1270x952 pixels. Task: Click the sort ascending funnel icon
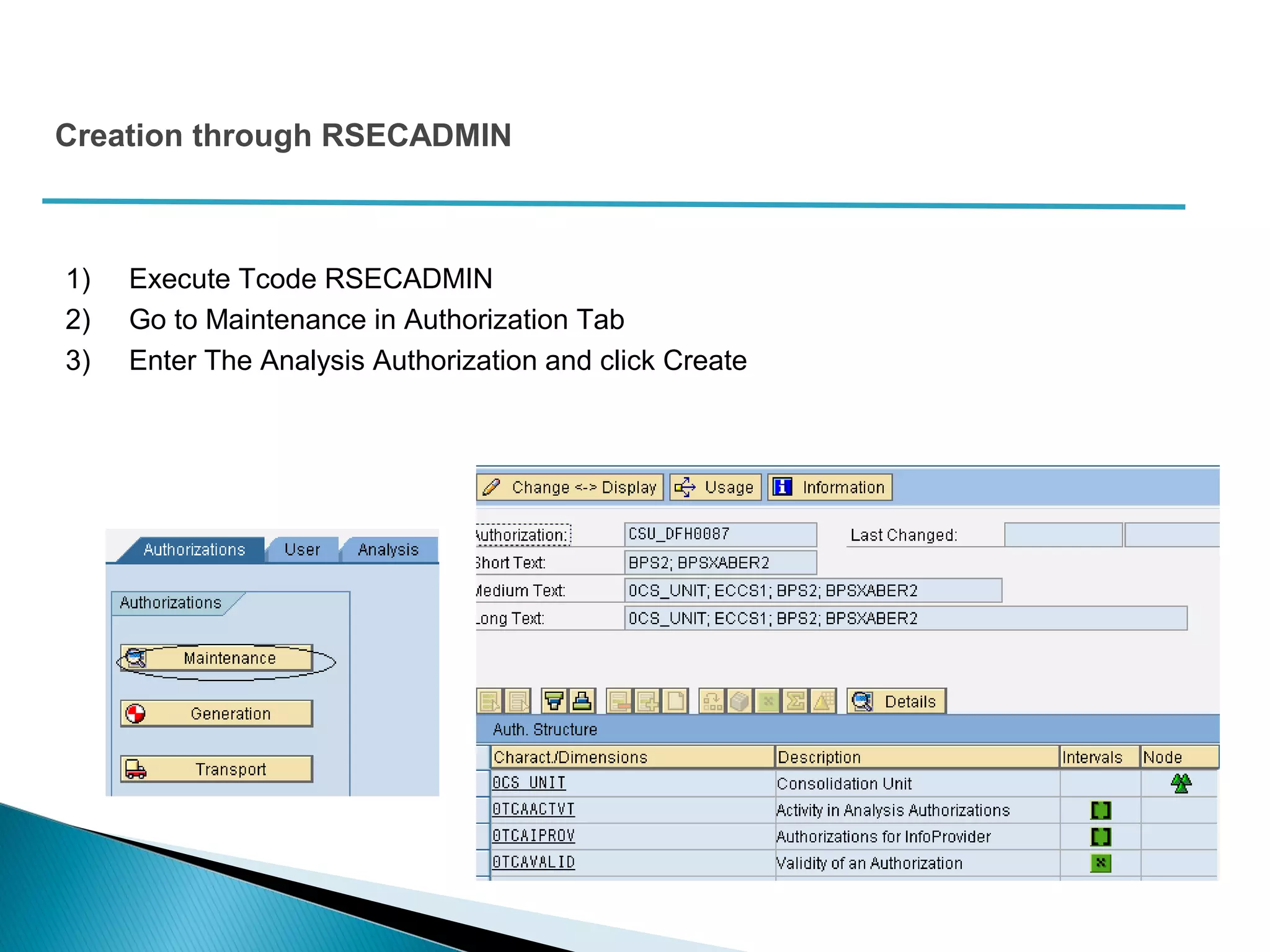click(554, 702)
